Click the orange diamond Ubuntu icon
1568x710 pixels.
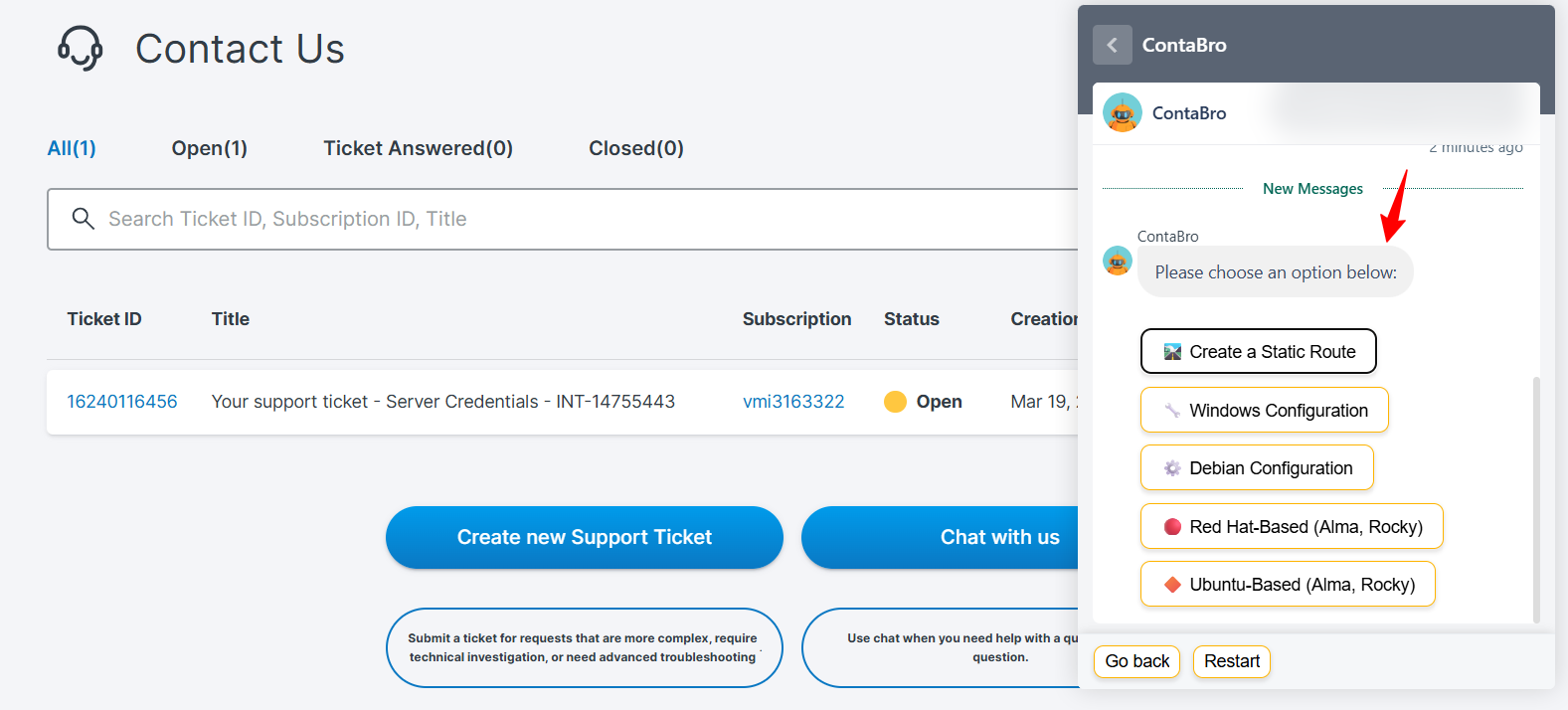coord(1173,585)
